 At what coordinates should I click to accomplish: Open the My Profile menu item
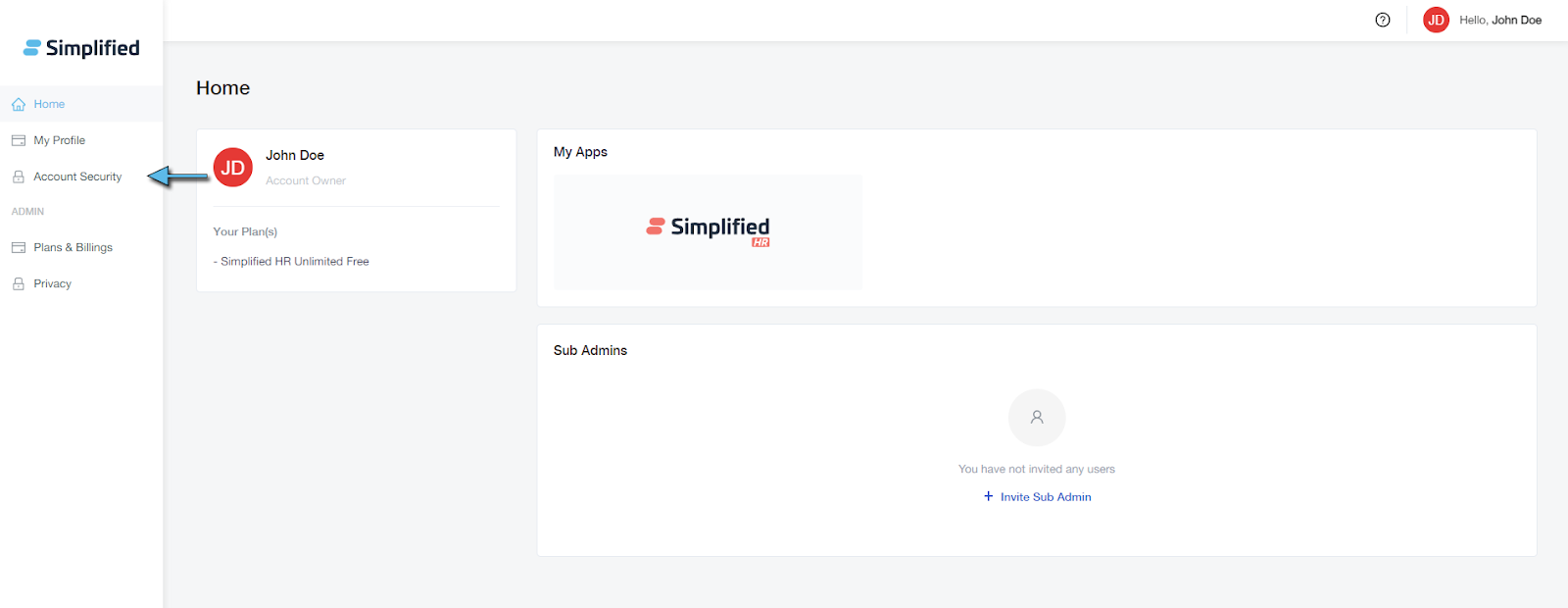click(60, 140)
